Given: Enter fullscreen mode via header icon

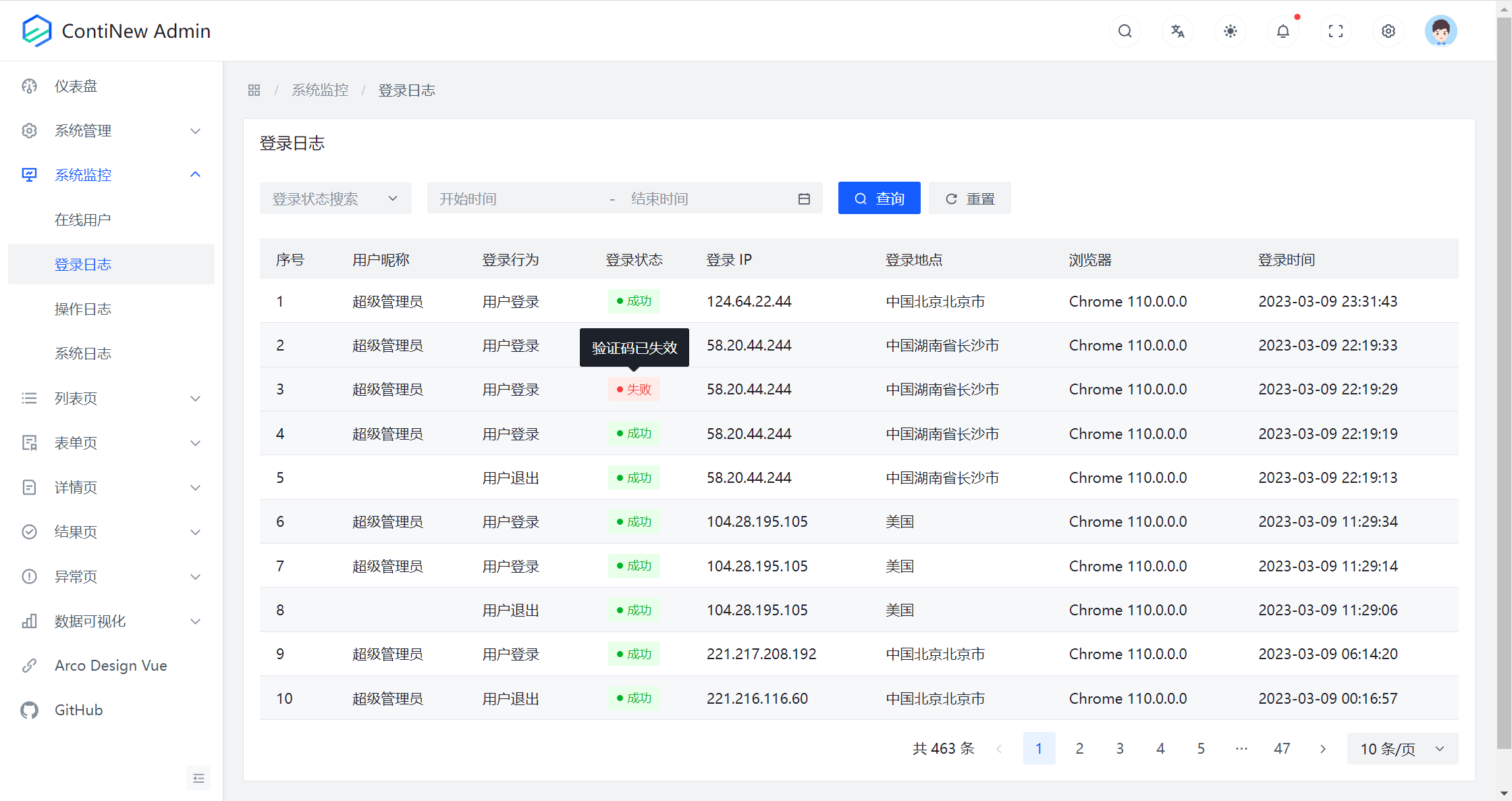Looking at the screenshot, I should (x=1335, y=31).
